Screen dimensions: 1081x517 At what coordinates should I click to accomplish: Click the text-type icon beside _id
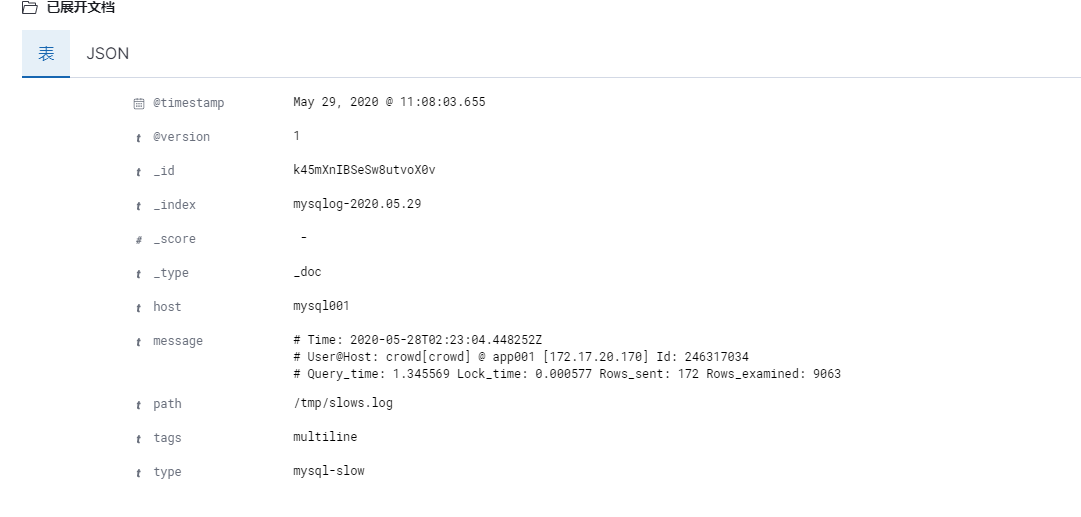pos(139,172)
